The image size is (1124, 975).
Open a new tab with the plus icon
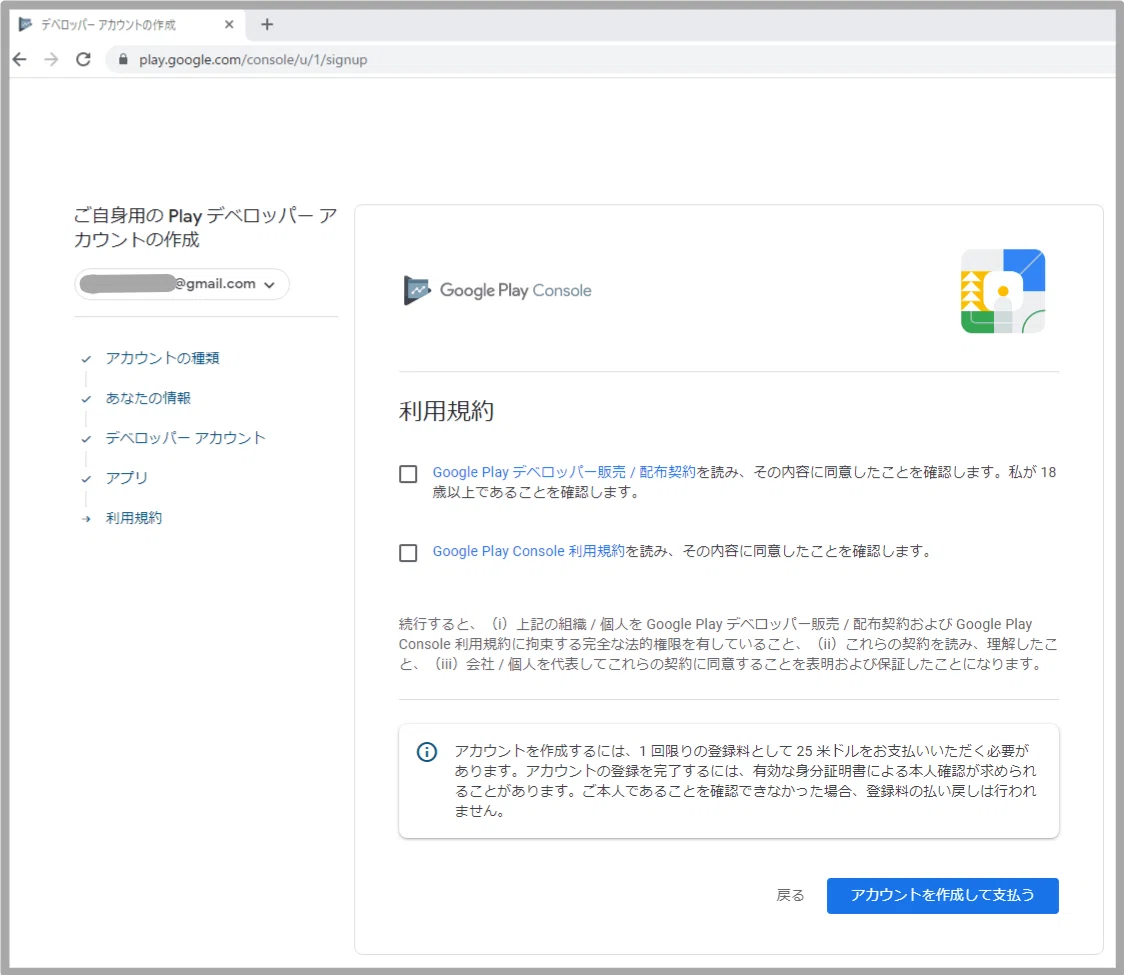267,24
